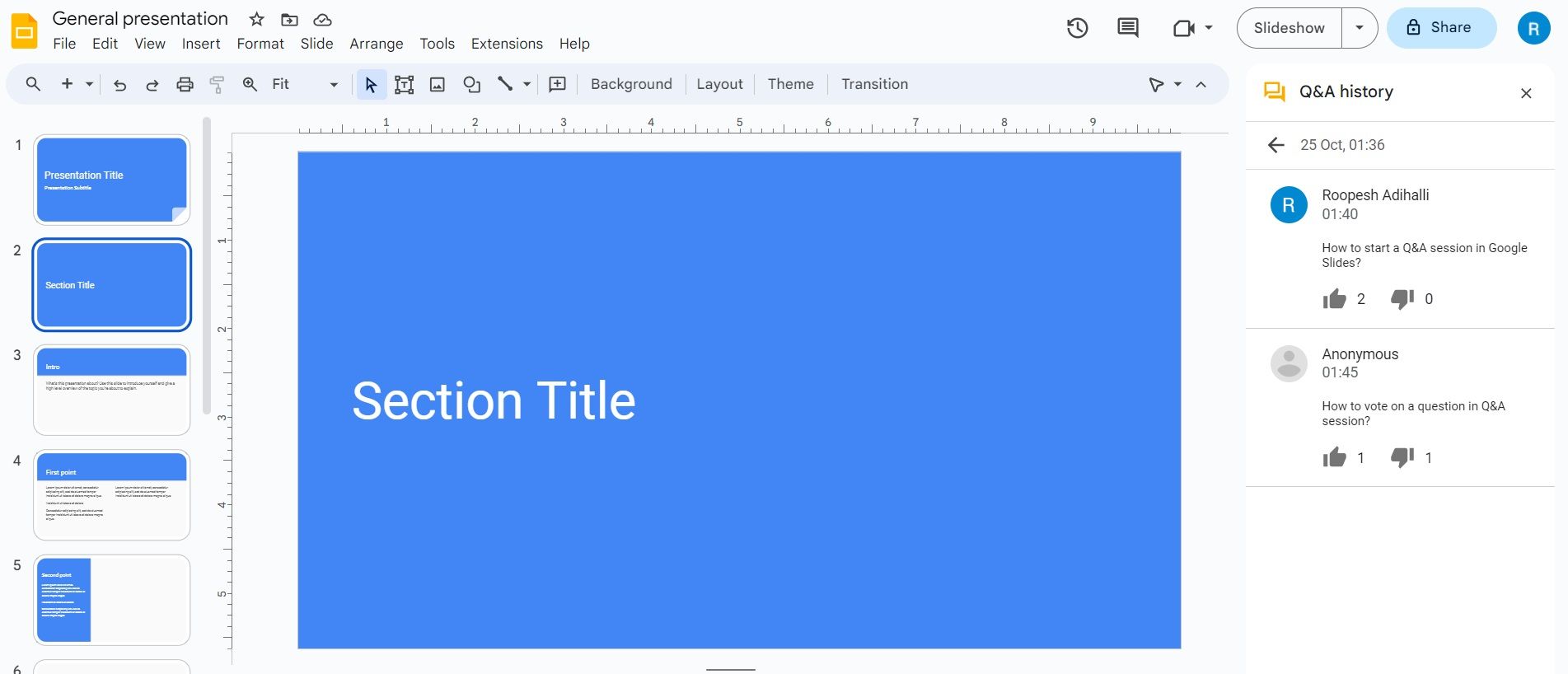
Task: Star the General presentation document
Action: click(x=256, y=19)
